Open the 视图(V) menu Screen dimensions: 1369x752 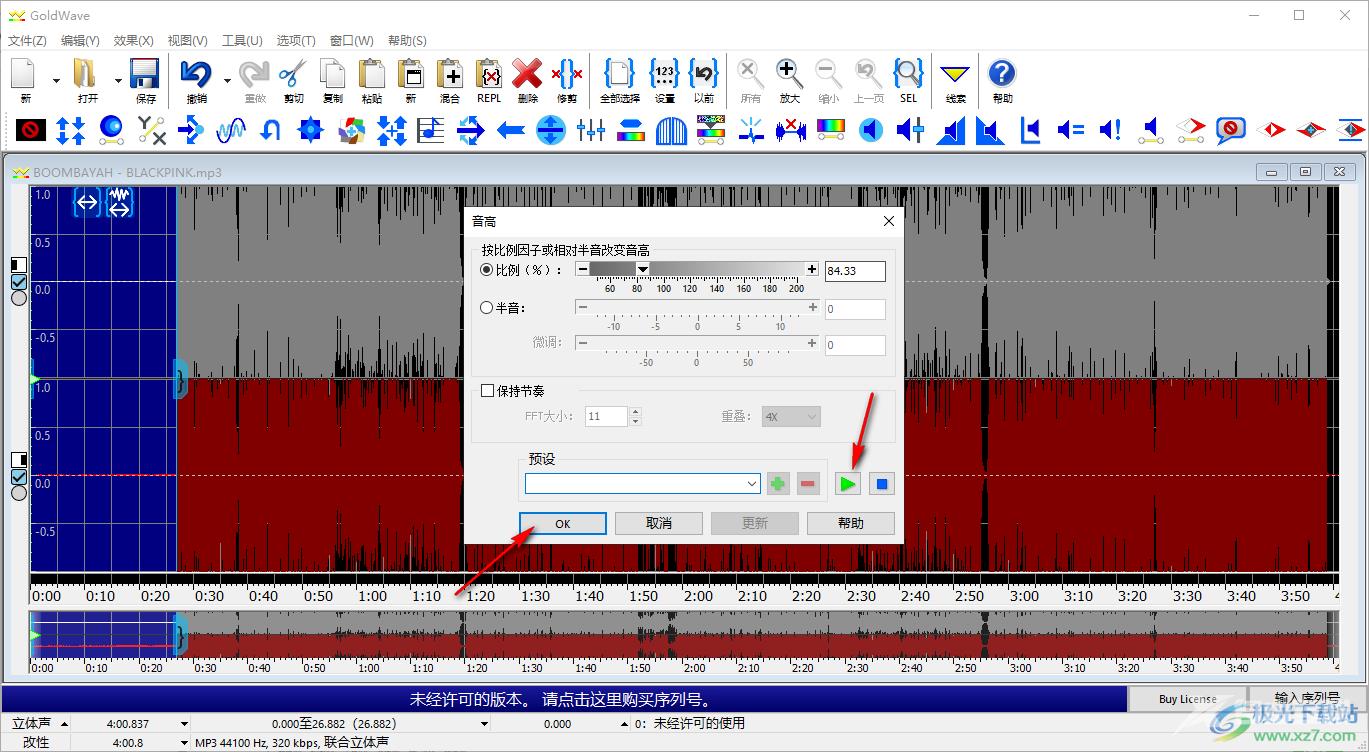point(187,41)
